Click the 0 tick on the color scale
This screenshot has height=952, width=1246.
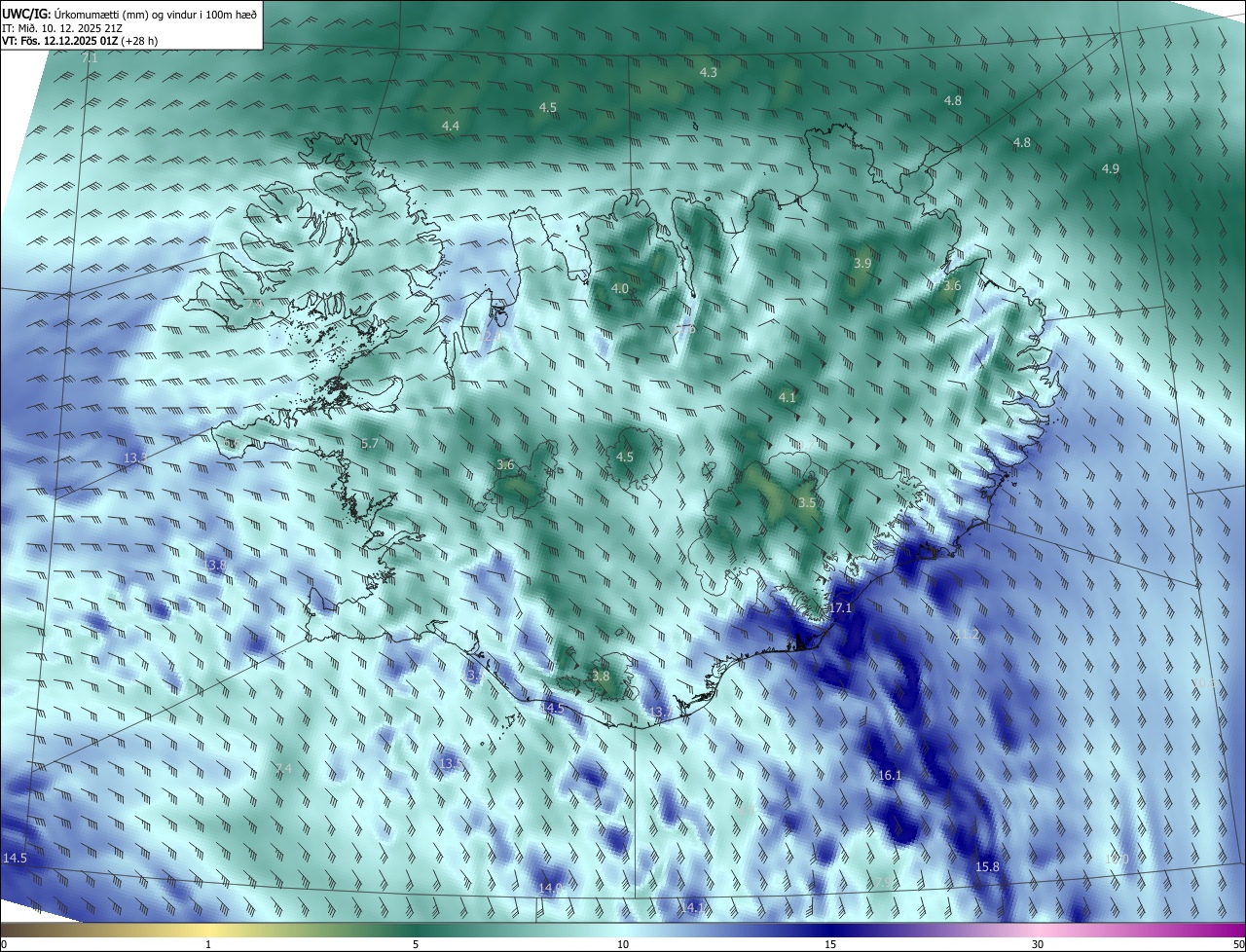(4, 945)
